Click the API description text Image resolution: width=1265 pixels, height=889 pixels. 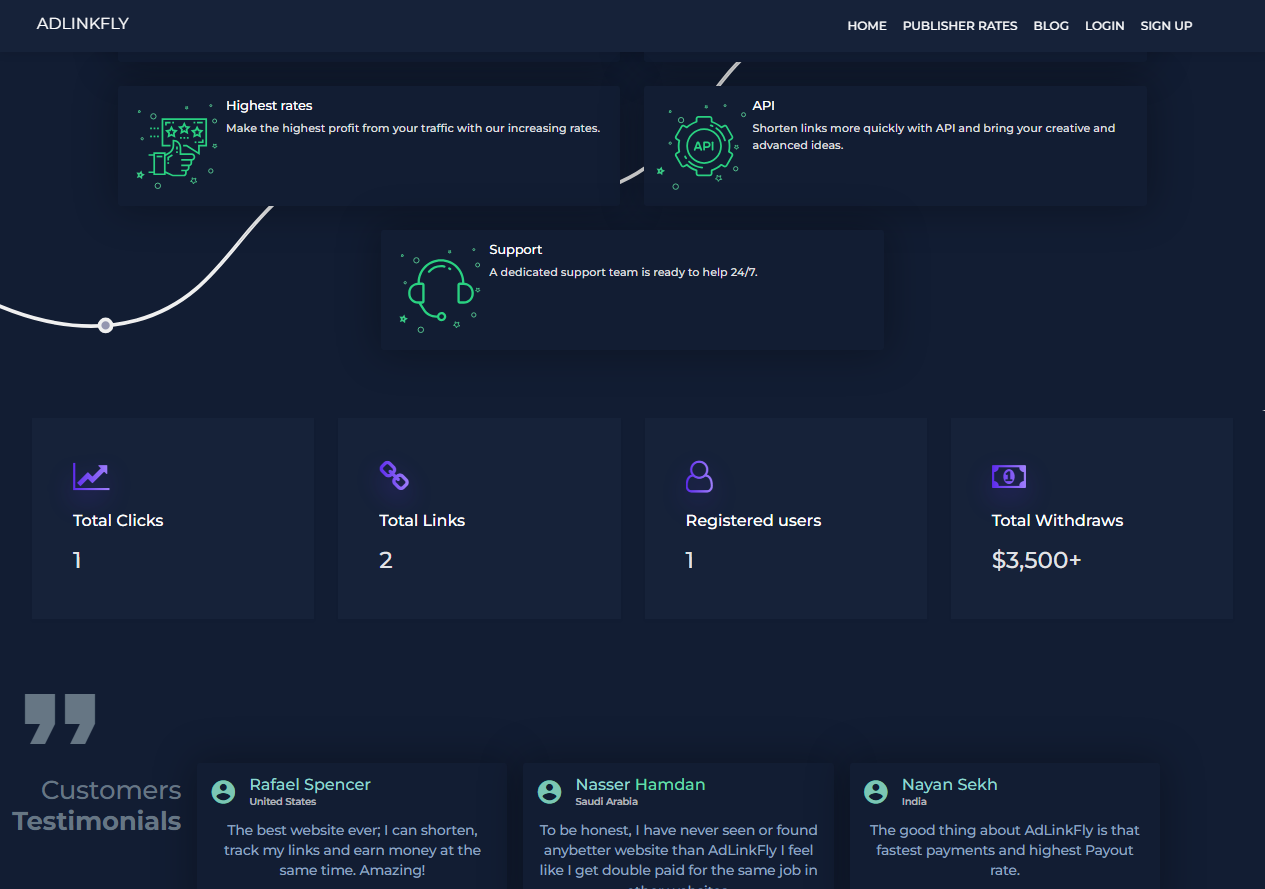tap(934, 137)
